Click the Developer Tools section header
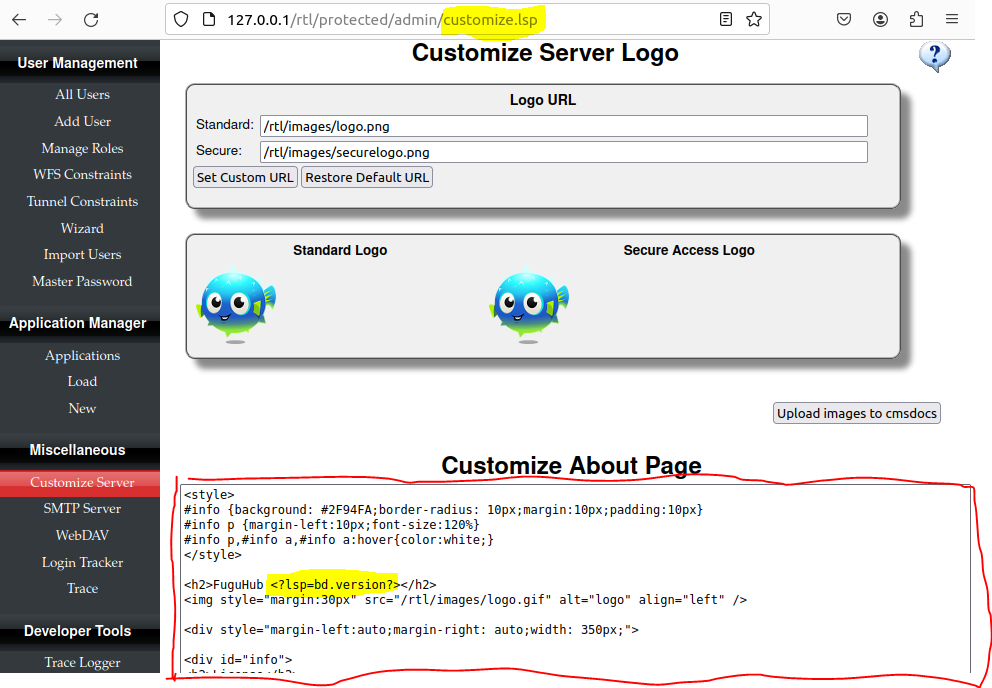The width and height of the screenshot is (992, 688). point(77,631)
